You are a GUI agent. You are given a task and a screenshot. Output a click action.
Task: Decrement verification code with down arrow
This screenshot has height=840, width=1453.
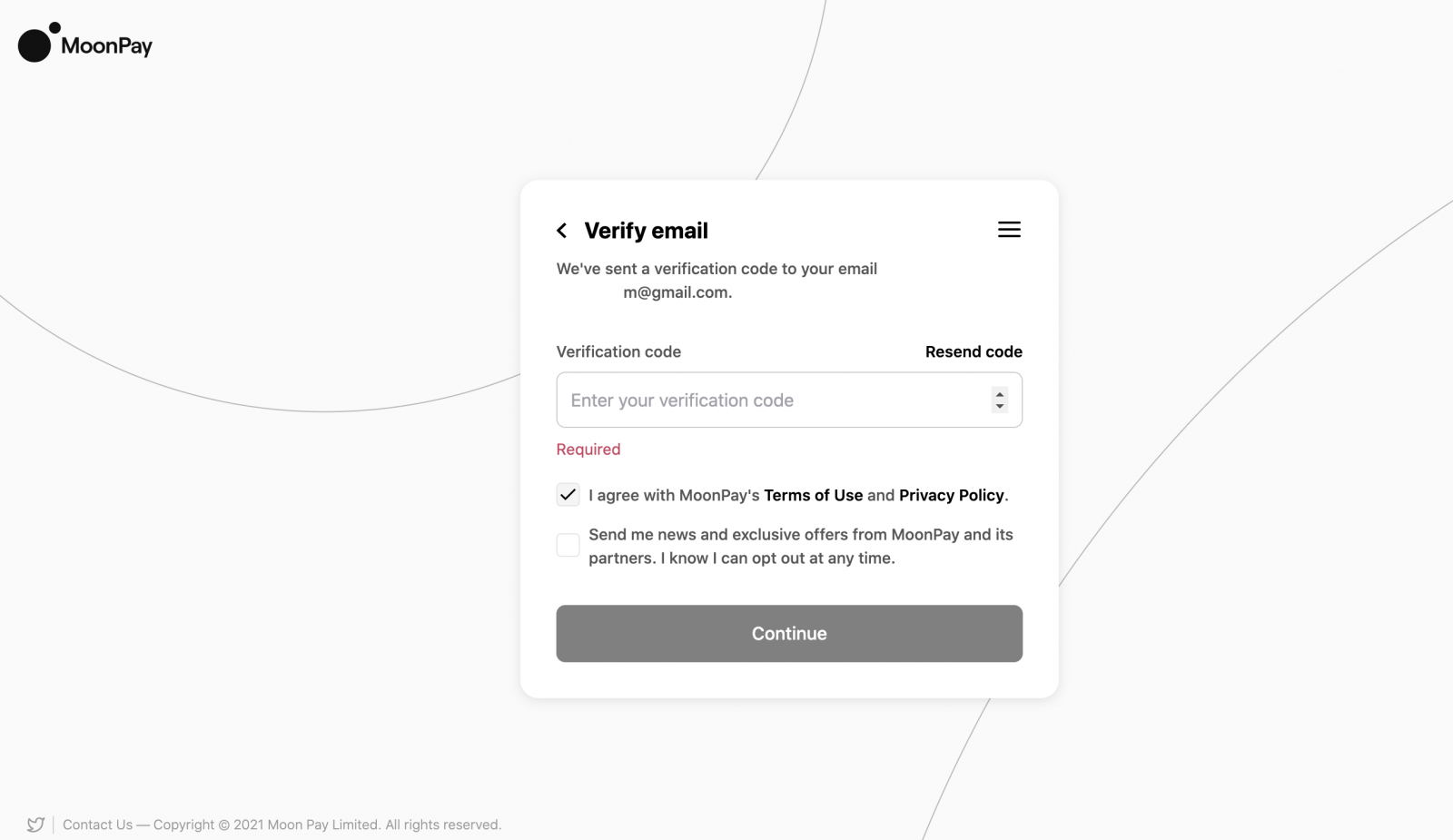(x=1000, y=406)
